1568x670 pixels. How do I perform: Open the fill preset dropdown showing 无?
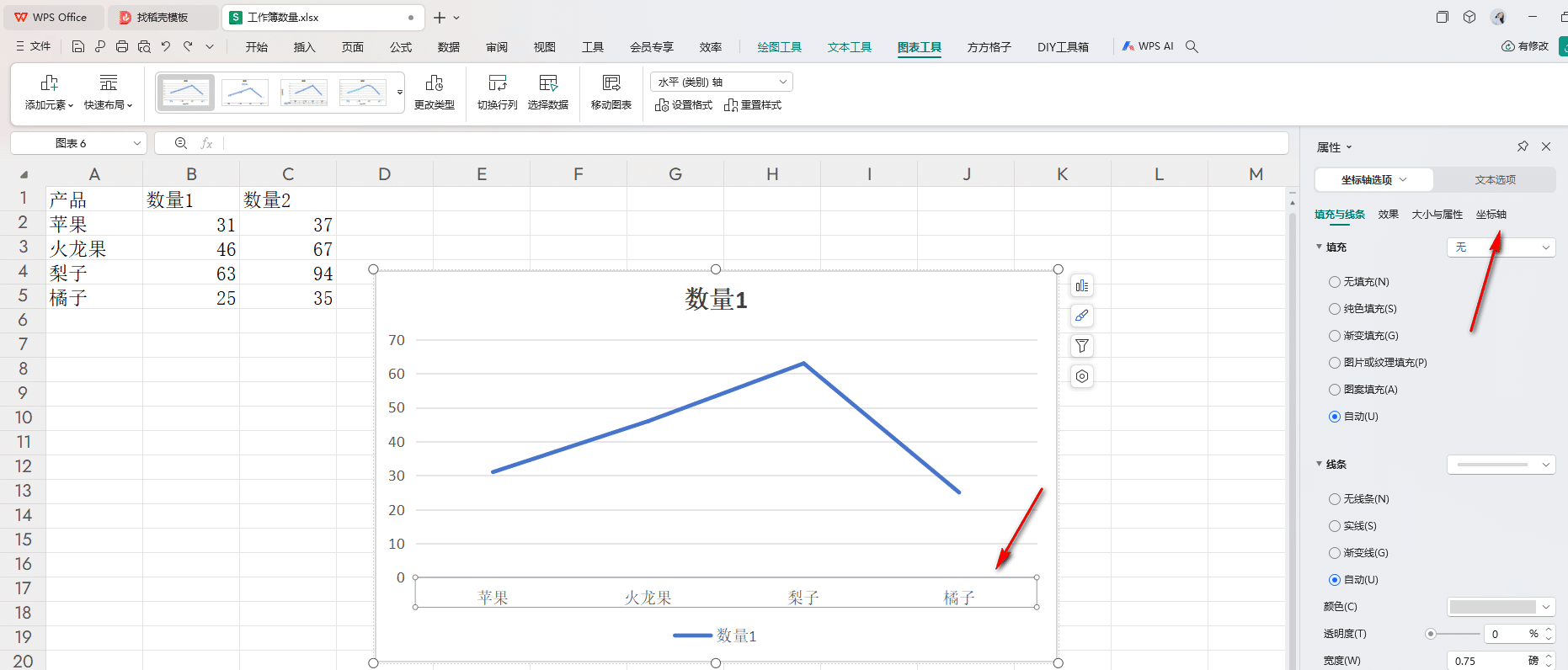tap(1501, 247)
